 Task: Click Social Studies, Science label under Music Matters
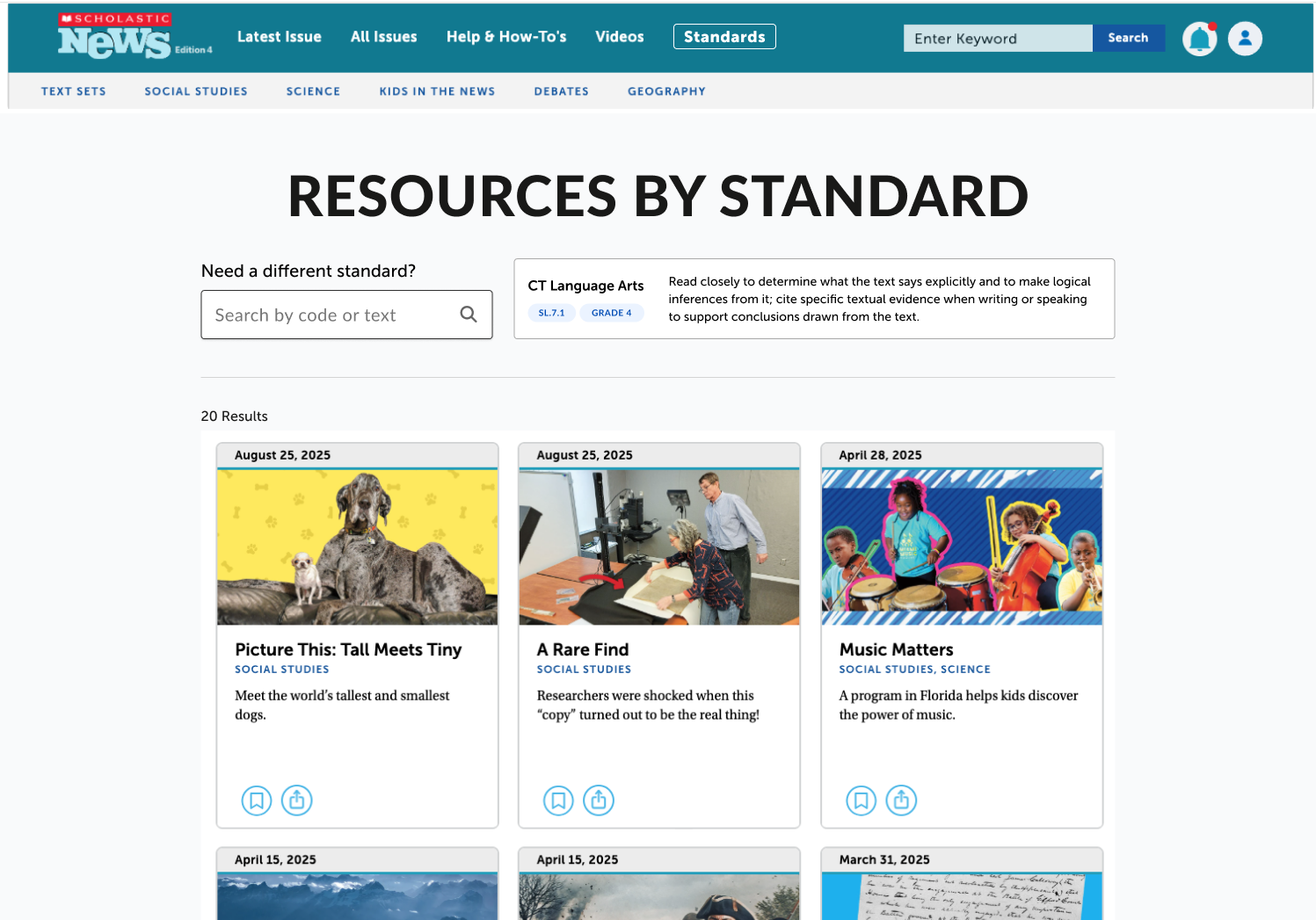tap(914, 670)
